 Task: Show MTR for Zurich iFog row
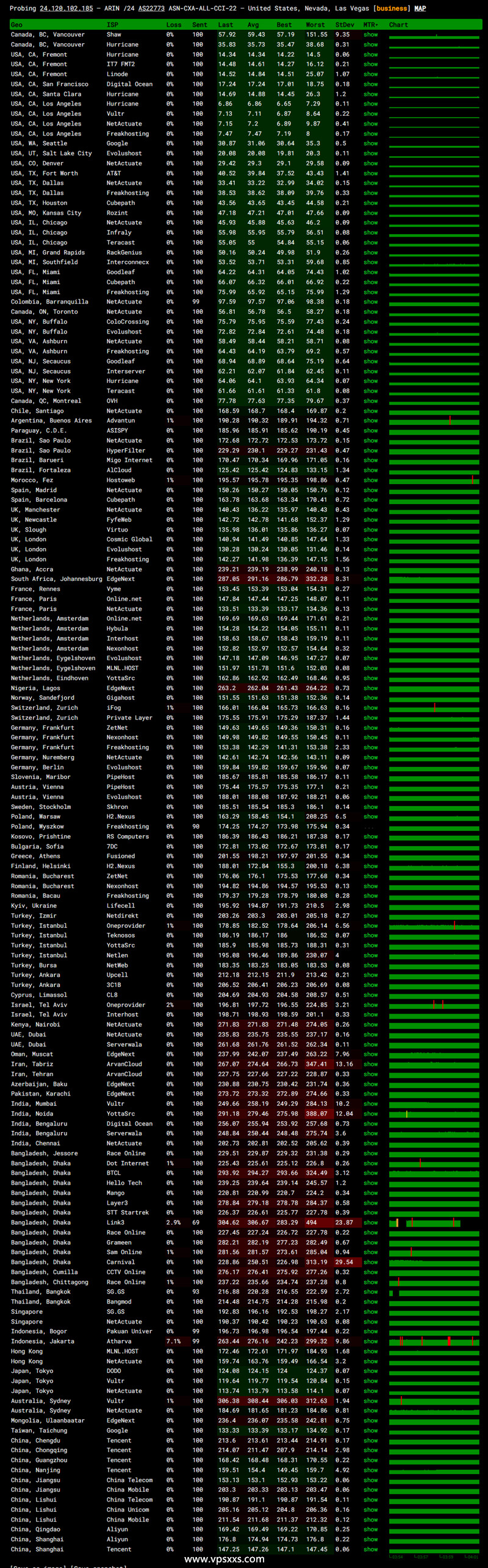(x=371, y=708)
